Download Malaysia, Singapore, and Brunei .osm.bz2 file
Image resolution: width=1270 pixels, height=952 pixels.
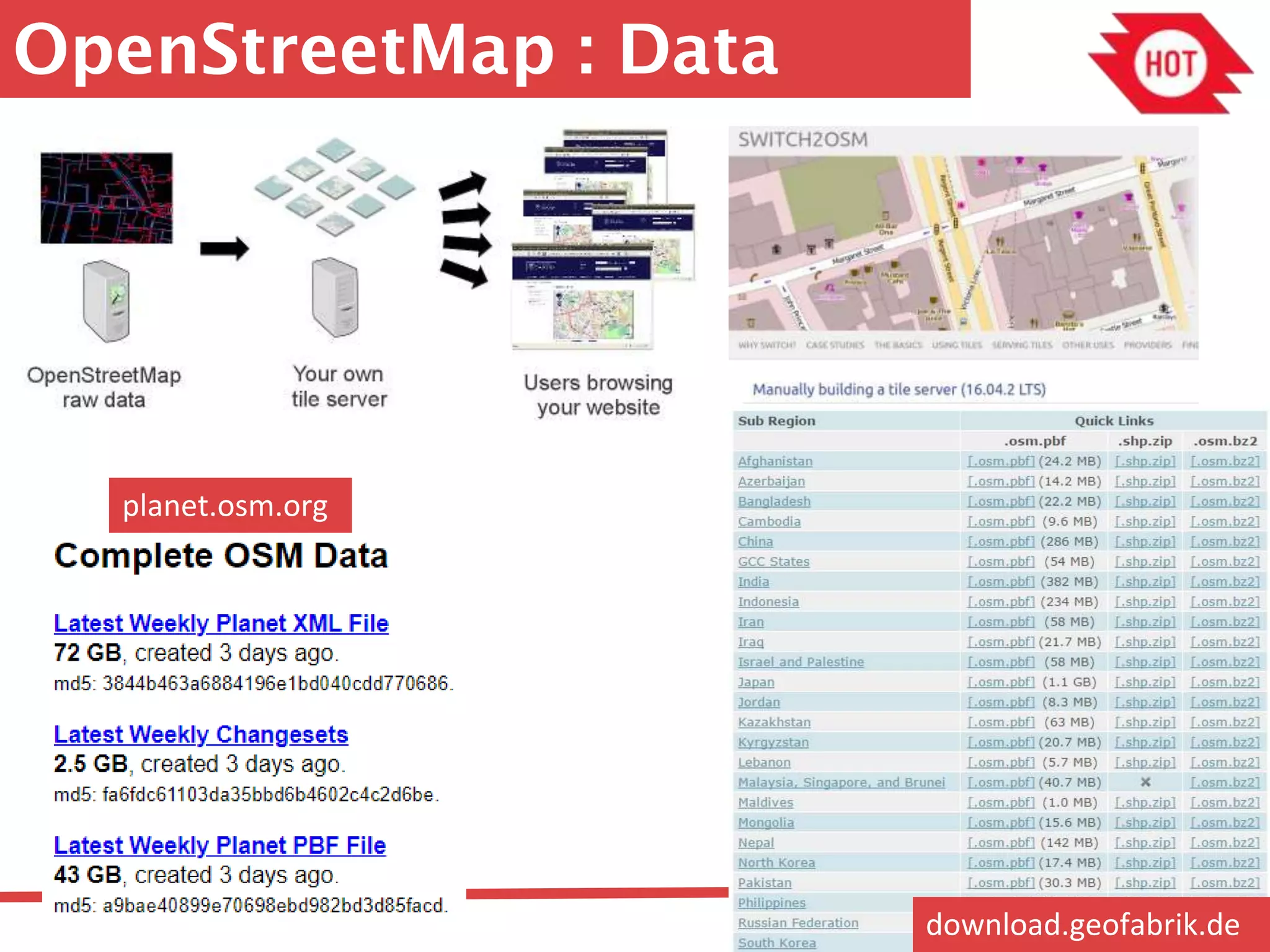click(x=1225, y=782)
